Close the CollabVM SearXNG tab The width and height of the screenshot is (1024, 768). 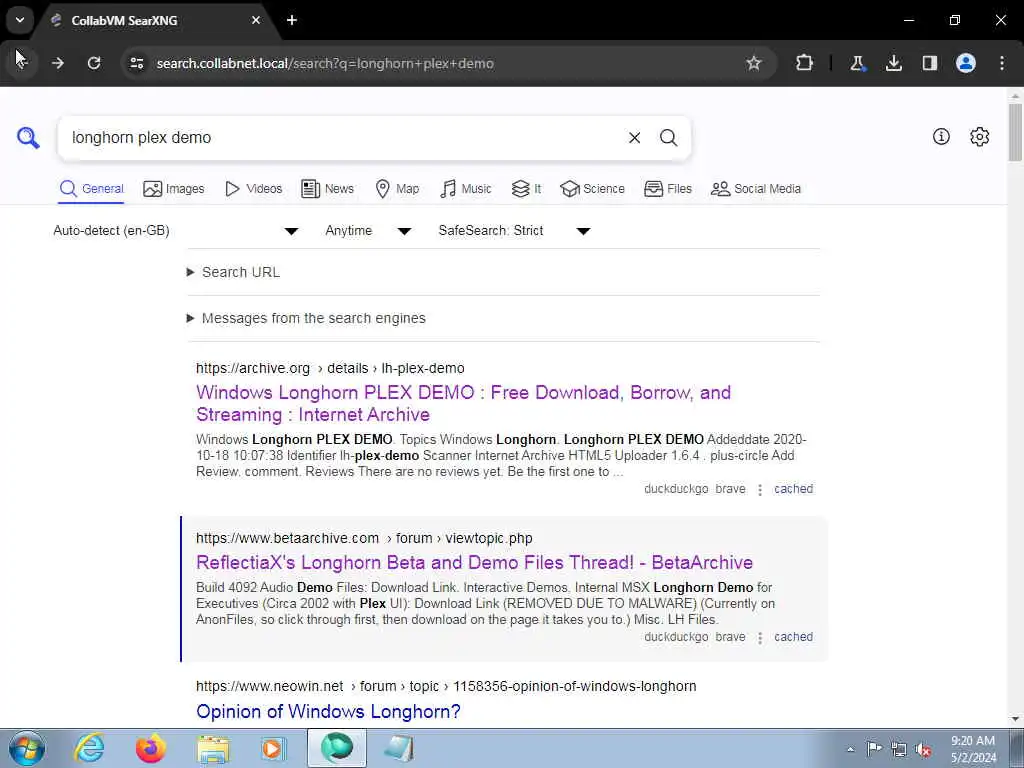256,20
